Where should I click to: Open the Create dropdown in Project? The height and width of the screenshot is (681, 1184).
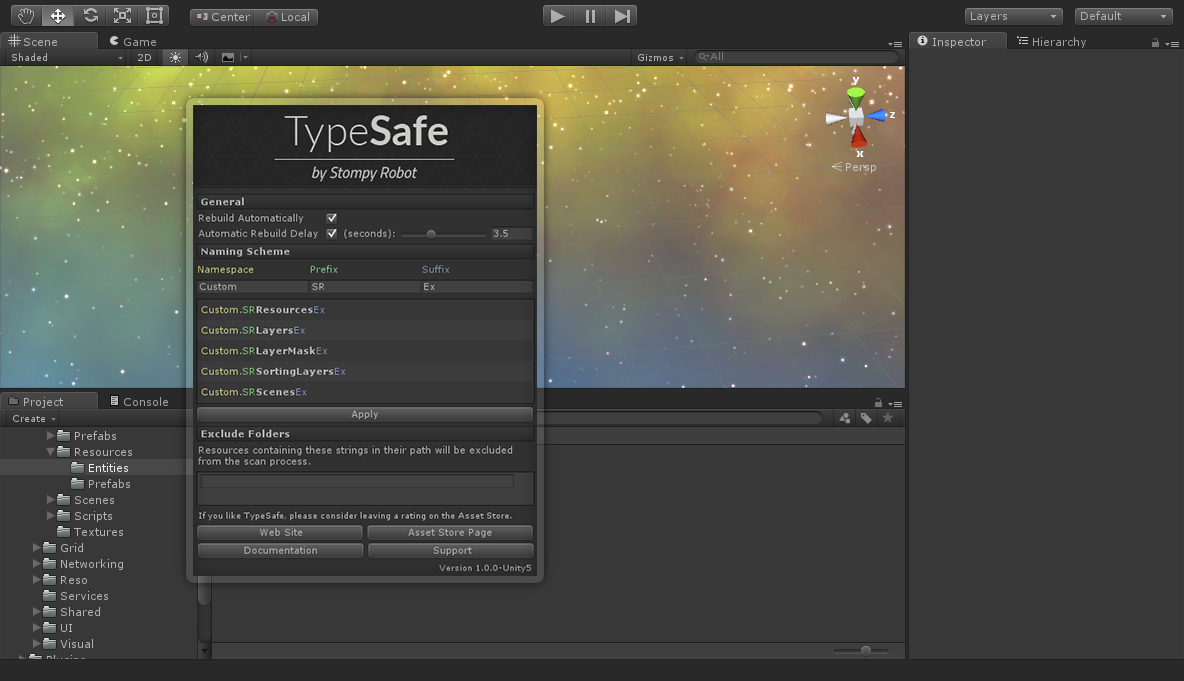click(x=34, y=419)
